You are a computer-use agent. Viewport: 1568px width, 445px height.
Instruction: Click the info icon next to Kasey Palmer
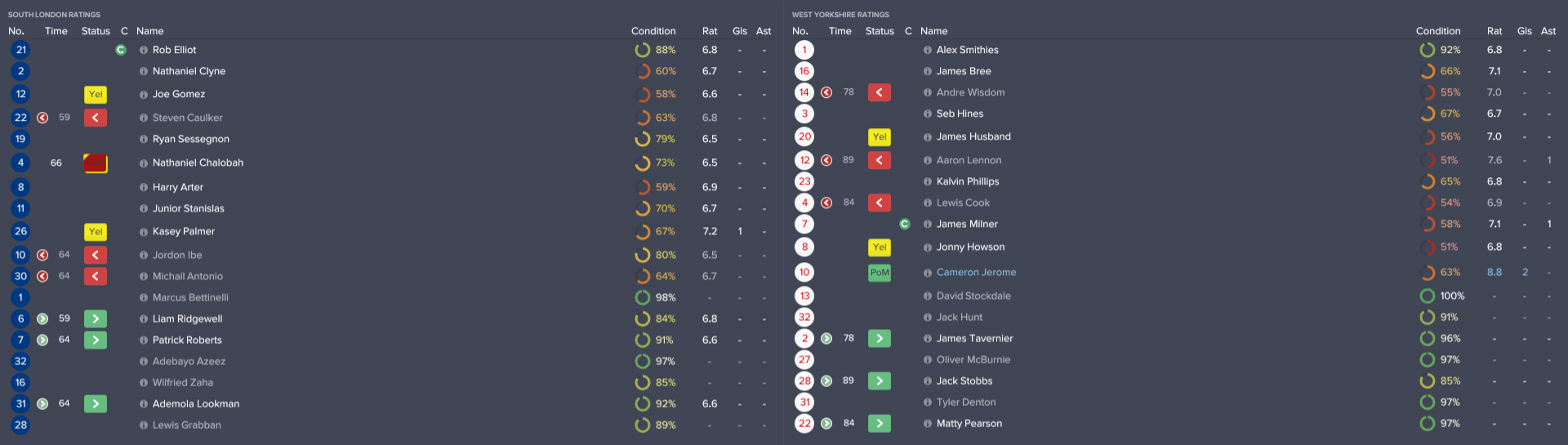(144, 232)
